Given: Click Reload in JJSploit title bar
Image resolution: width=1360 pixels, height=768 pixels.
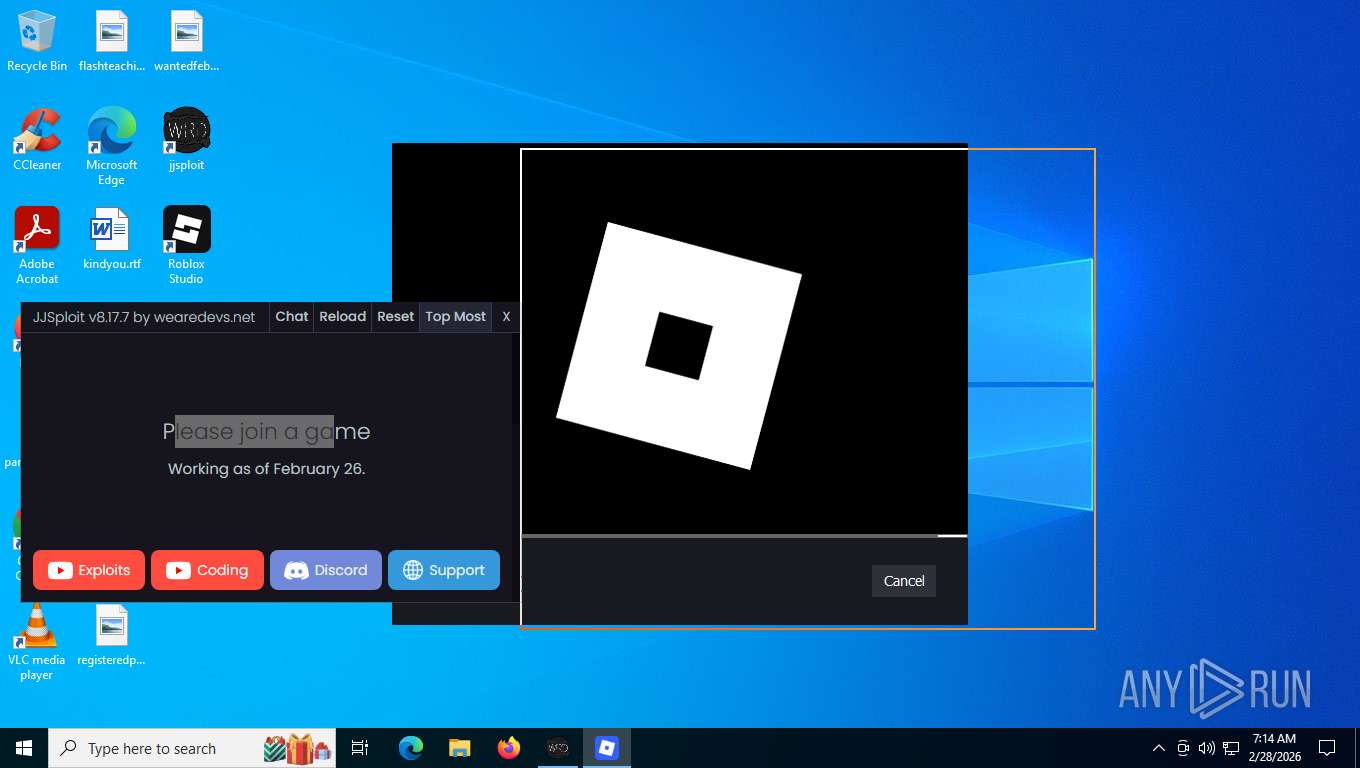Looking at the screenshot, I should (343, 316).
